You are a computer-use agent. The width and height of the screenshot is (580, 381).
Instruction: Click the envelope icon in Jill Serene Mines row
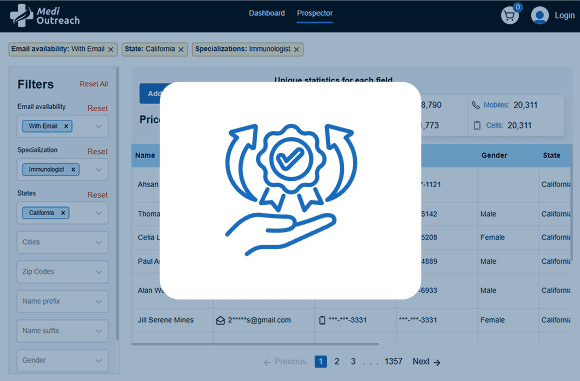tap(220, 320)
